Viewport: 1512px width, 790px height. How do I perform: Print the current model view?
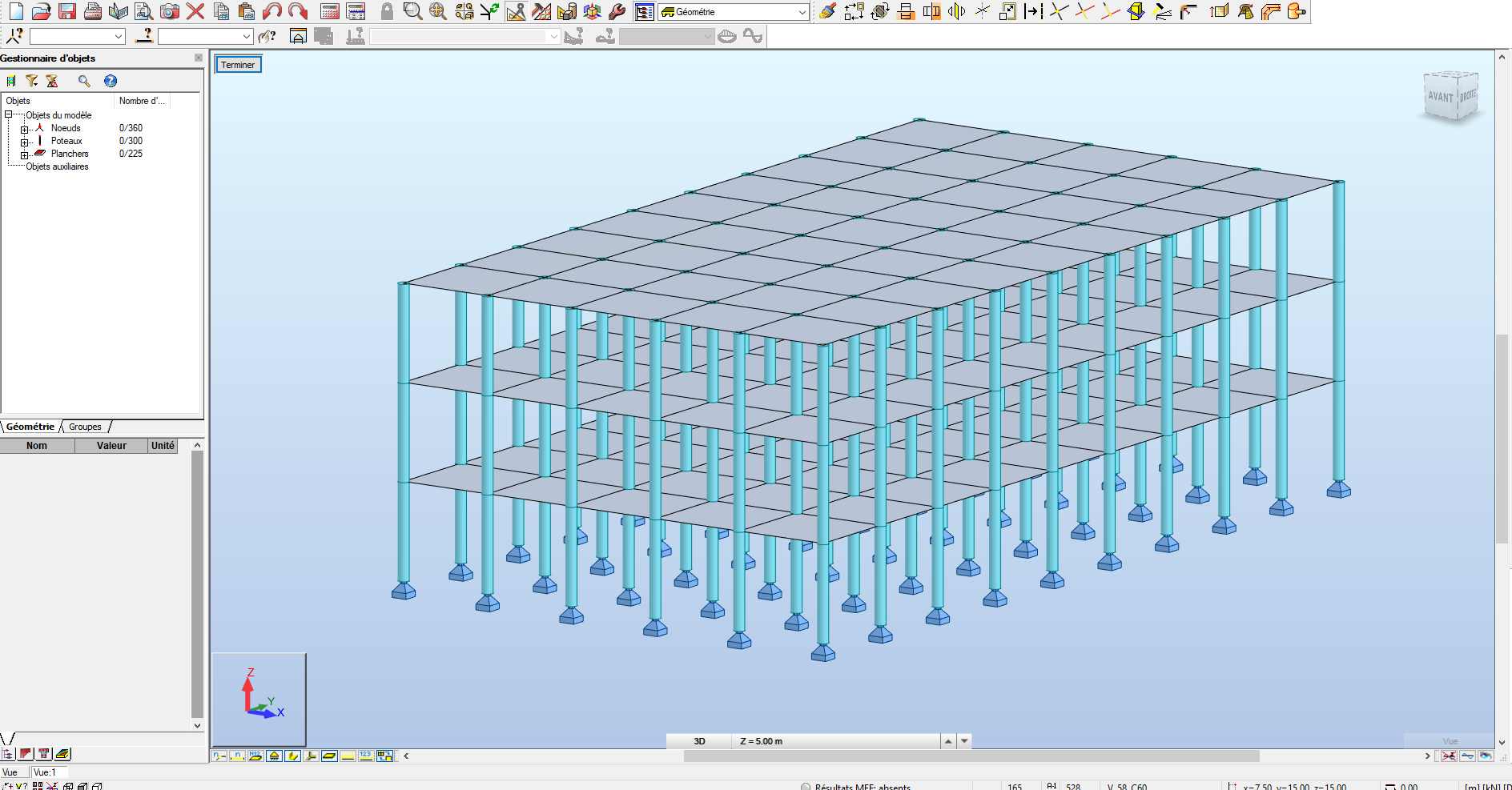coord(94,11)
